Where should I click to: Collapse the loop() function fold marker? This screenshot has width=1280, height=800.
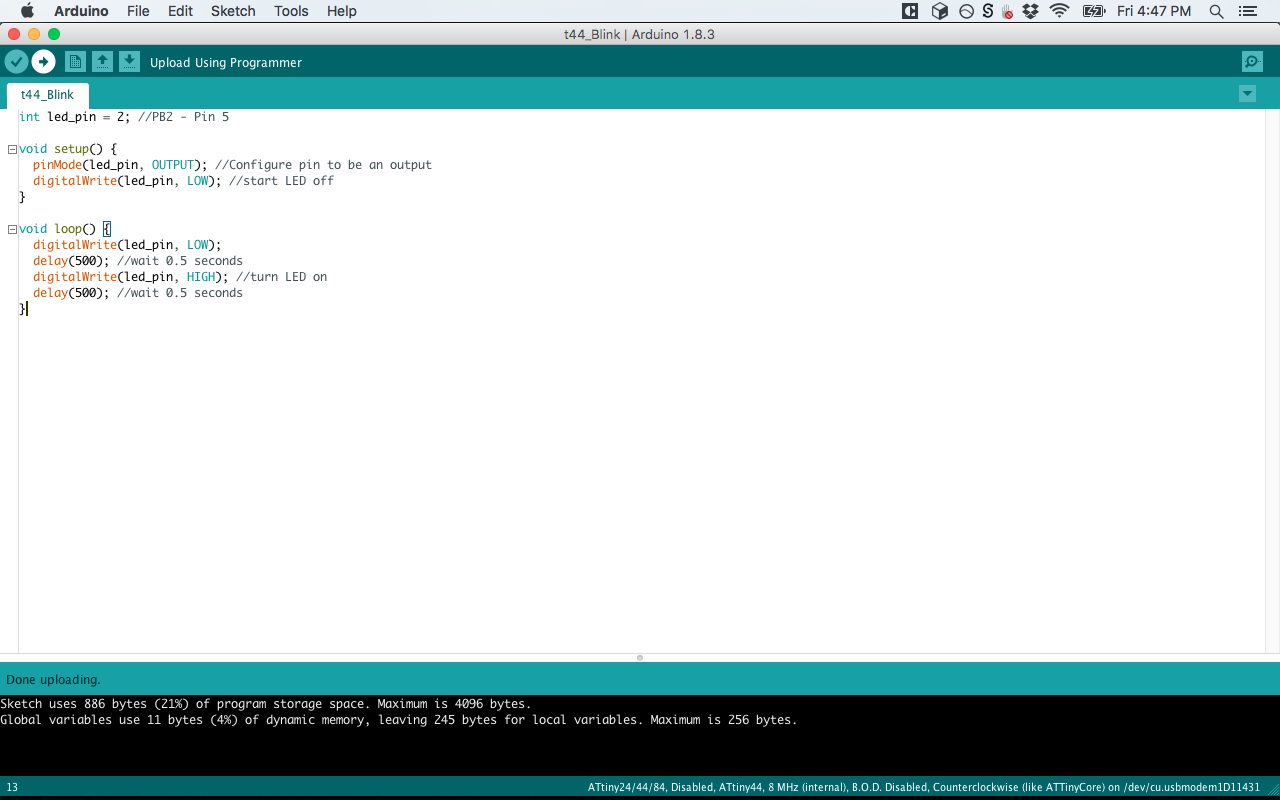(x=12, y=229)
